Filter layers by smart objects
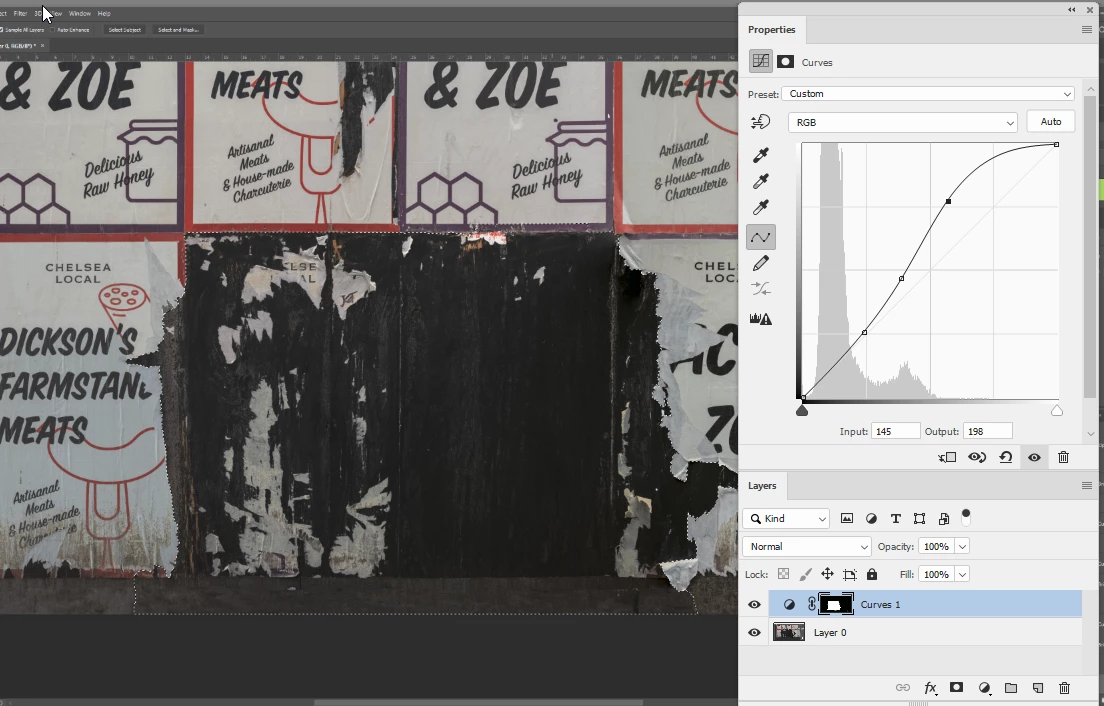 (x=944, y=519)
